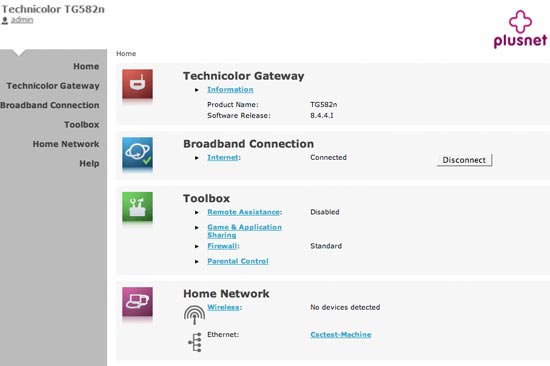Expand the arrow beside the Information link

[x=197, y=90]
